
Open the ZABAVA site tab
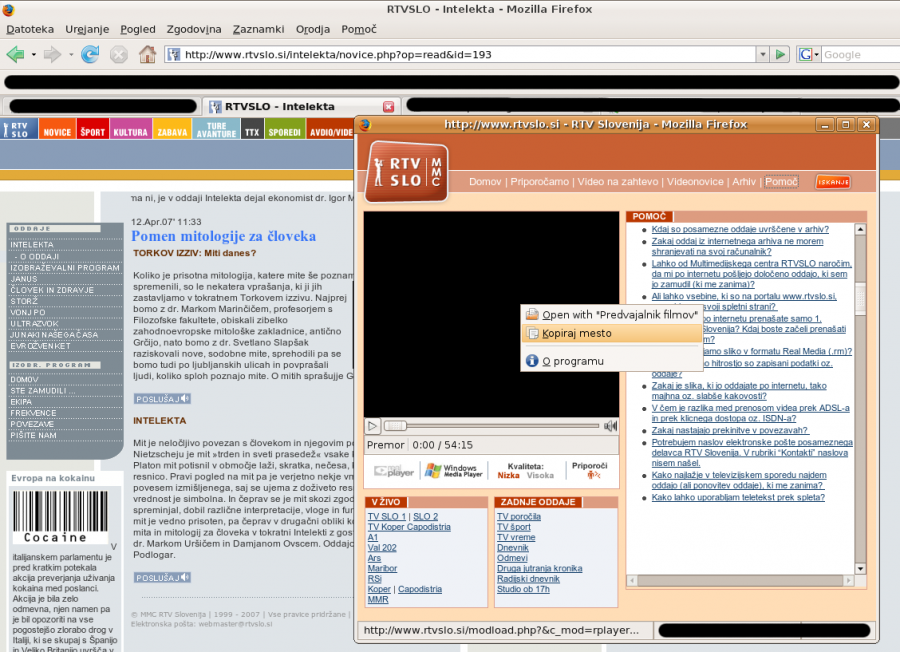(x=172, y=130)
